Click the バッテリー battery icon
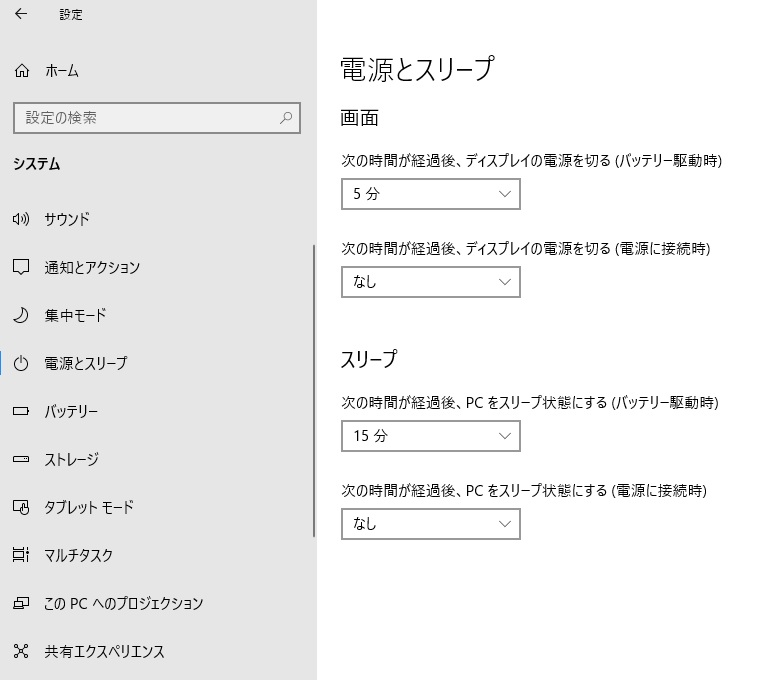765x680 pixels. pos(21,411)
